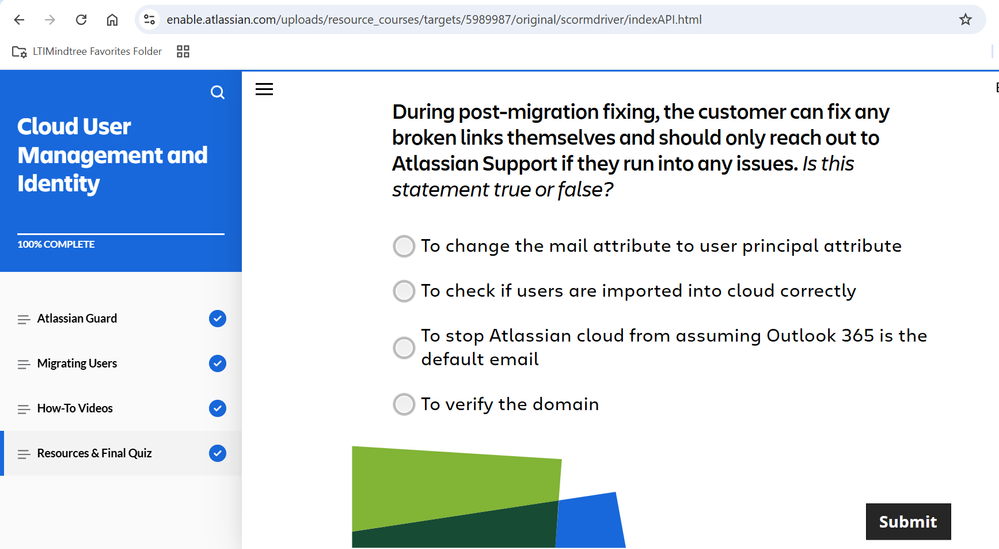The width and height of the screenshot is (999, 549).
Task: Open the LTIMindtree Favorites Folder
Action: pyautogui.click(x=87, y=52)
